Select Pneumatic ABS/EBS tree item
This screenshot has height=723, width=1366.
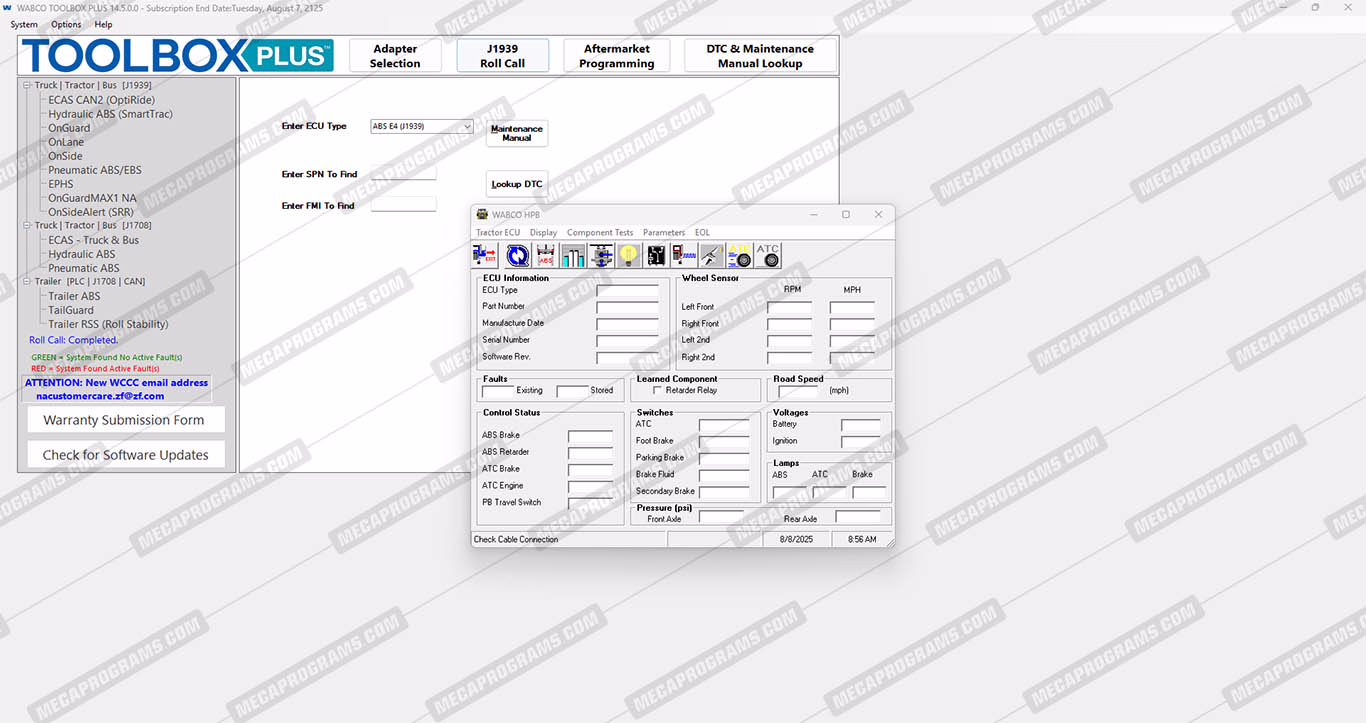pyautogui.click(x=95, y=170)
